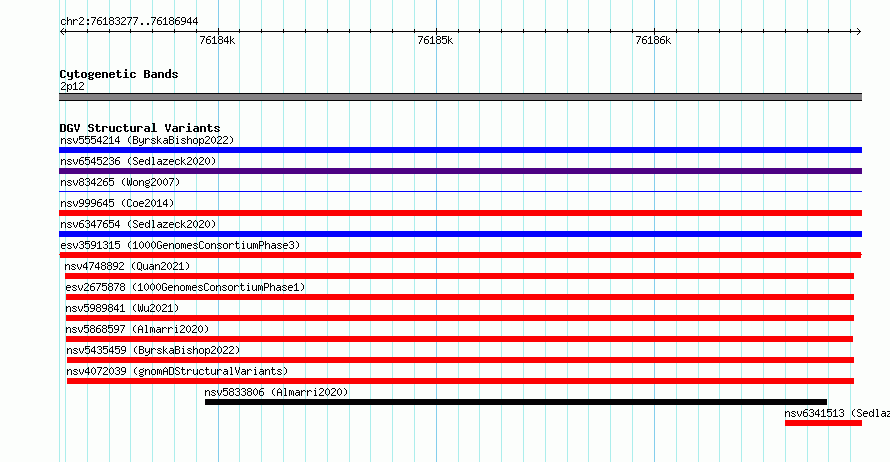
Task: Select the blue nsv5554214 variant bar
Action: point(460,150)
